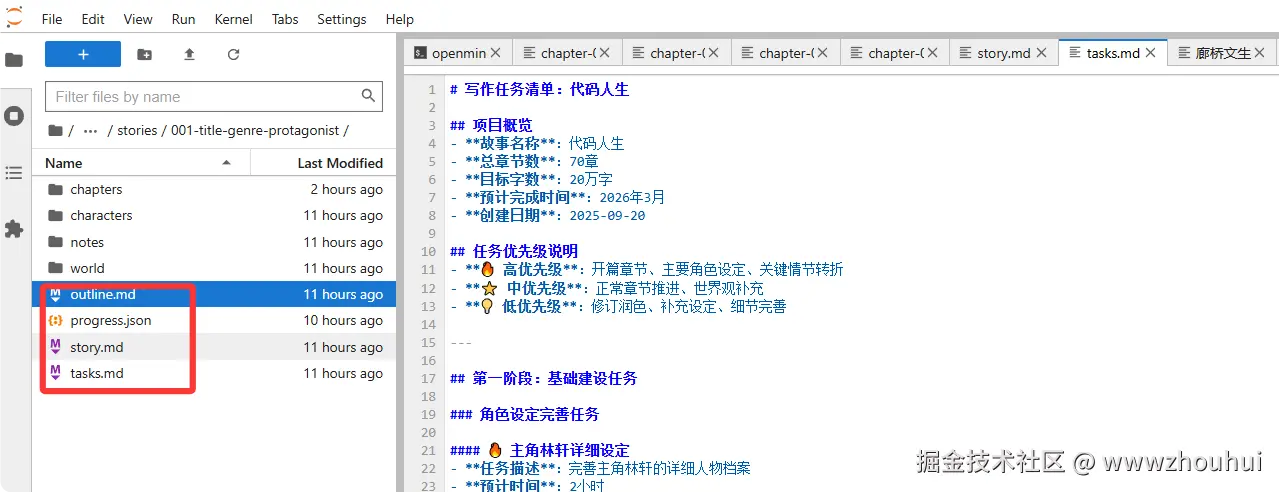Refresh the file browser list
Image resolution: width=1279 pixels, height=492 pixels.
(233, 54)
